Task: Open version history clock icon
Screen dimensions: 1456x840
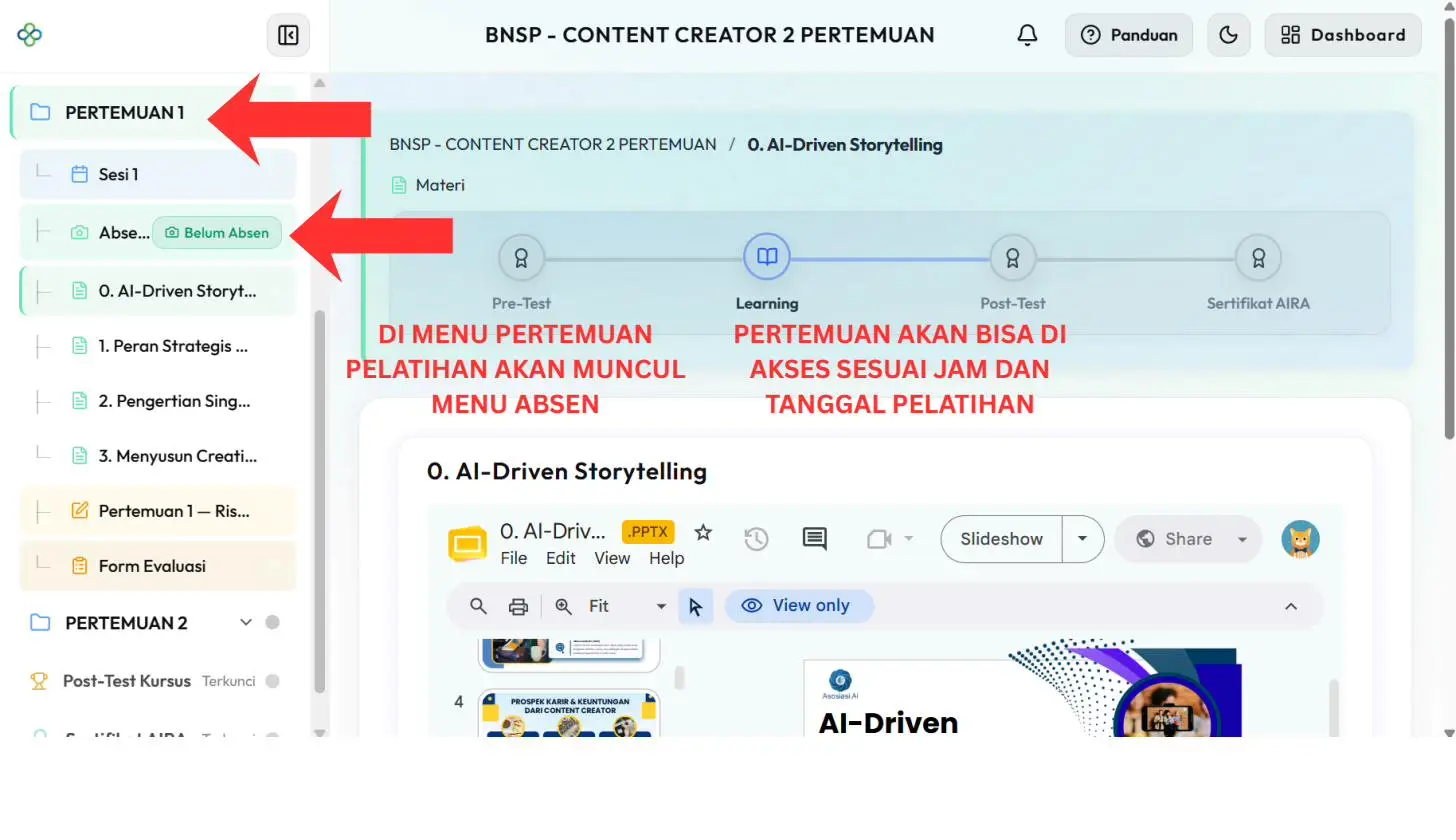Action: coord(756,539)
